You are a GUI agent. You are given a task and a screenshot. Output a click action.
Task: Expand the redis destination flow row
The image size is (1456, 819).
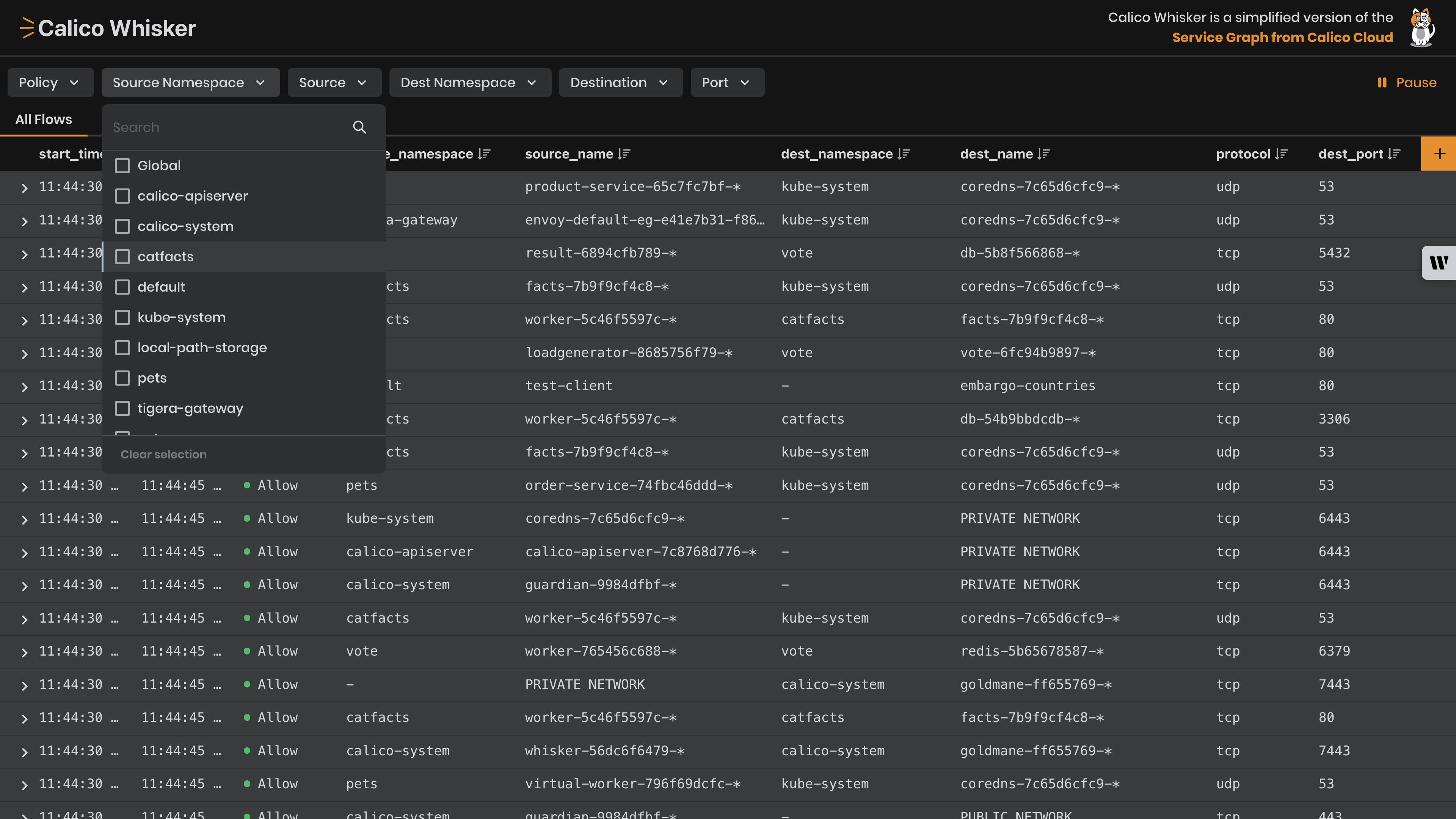click(x=24, y=652)
